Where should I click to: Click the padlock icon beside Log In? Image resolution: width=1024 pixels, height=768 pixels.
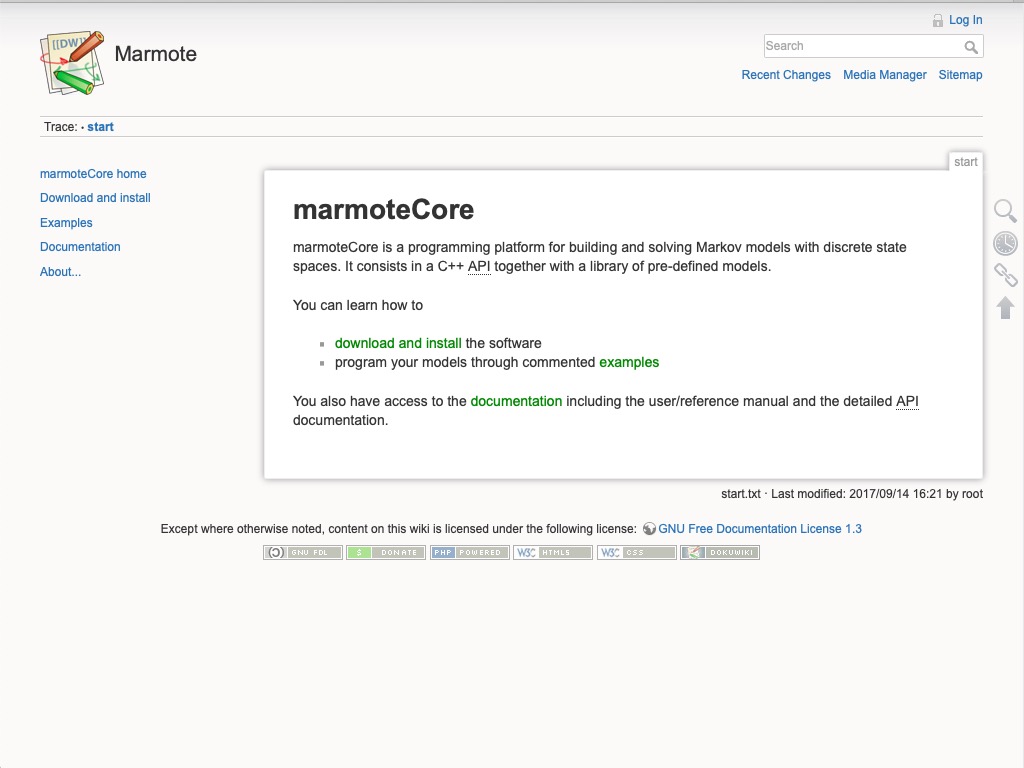point(938,19)
